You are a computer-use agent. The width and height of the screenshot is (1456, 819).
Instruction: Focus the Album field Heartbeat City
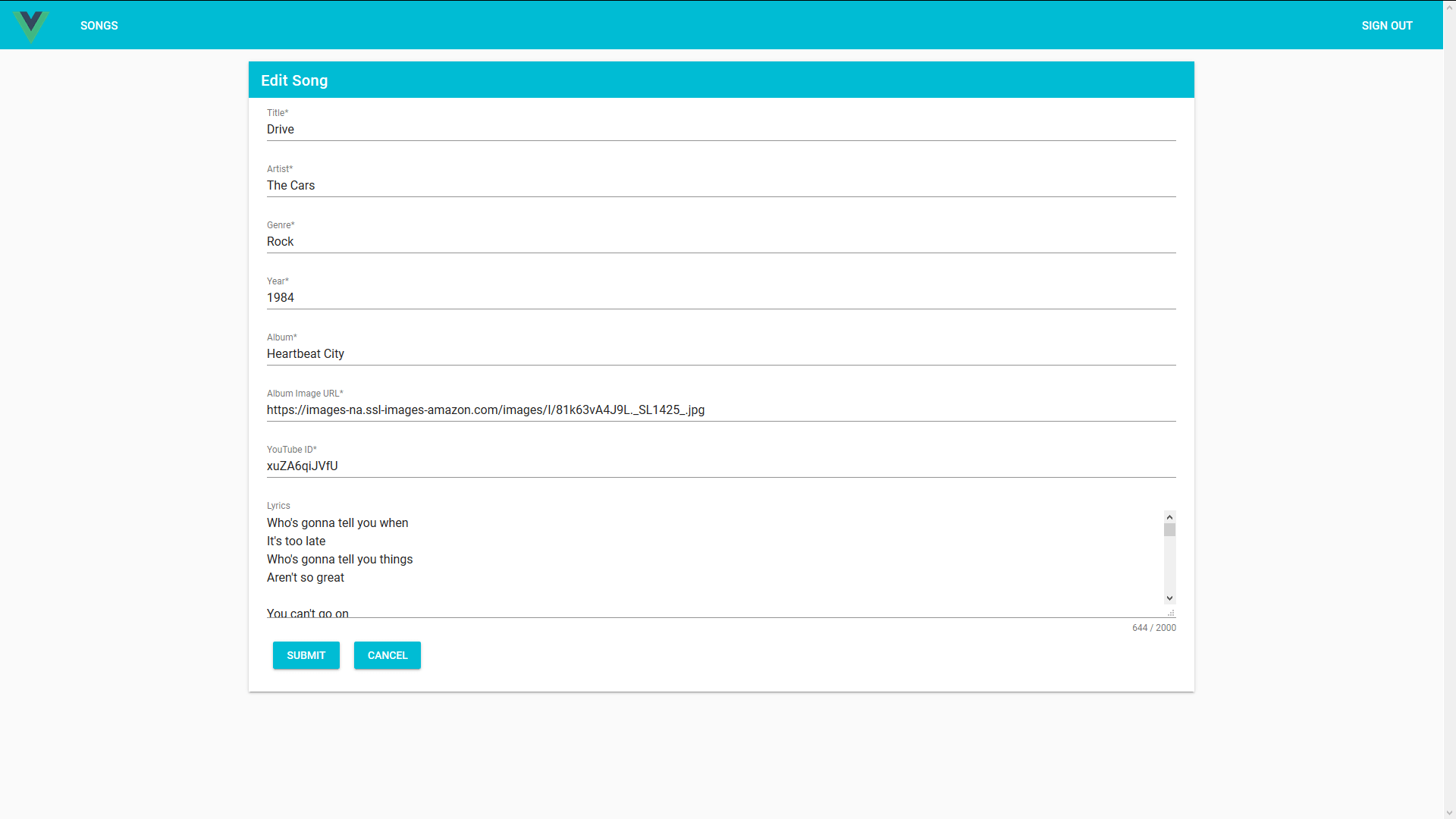tap(720, 354)
